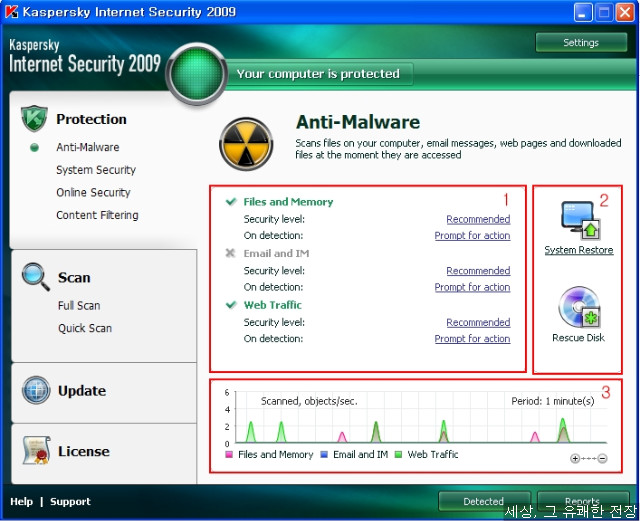Click the pink Files and Memory legend swatch
The image size is (640, 521).
click(229, 454)
